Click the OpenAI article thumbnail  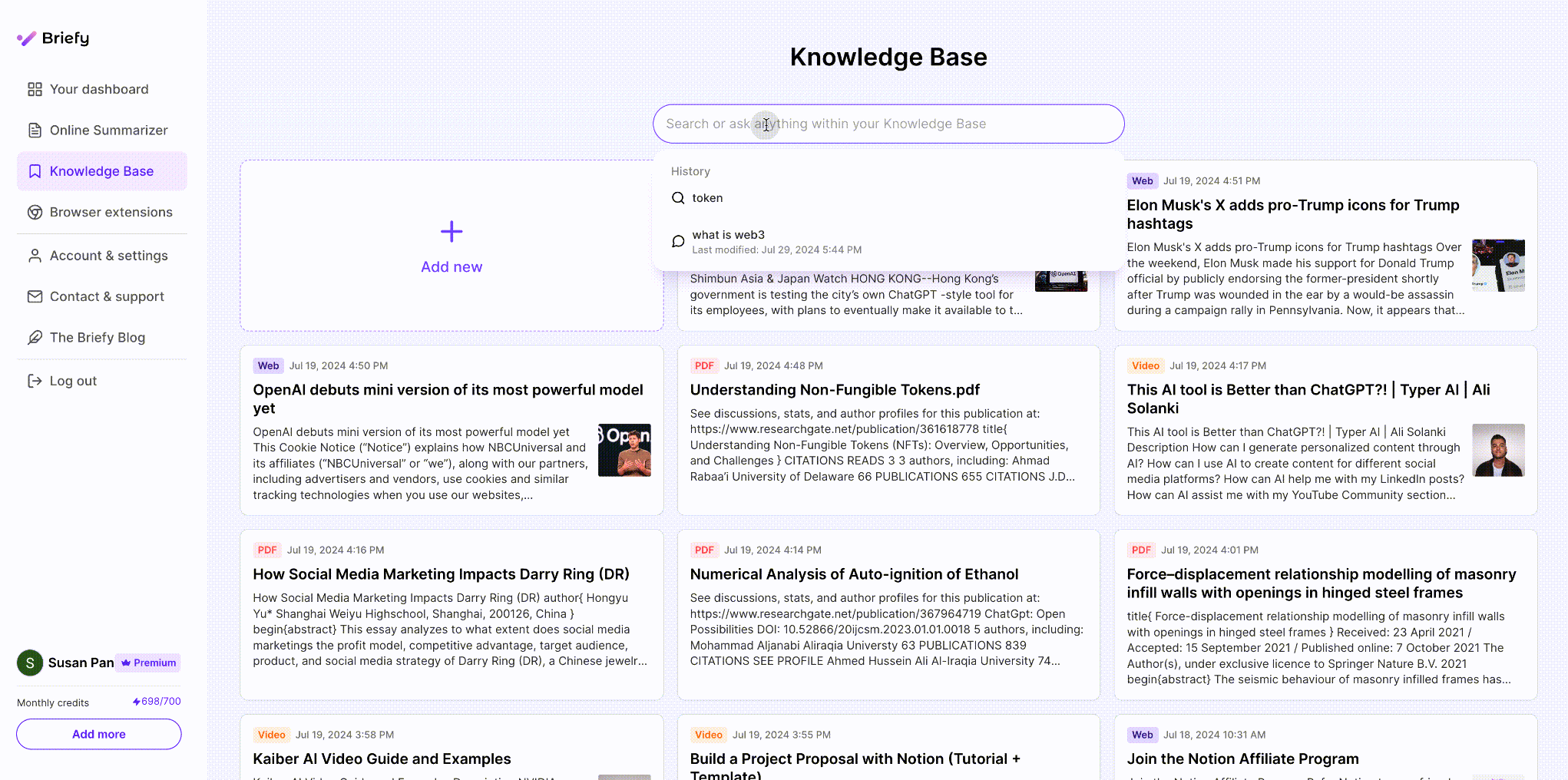click(624, 450)
